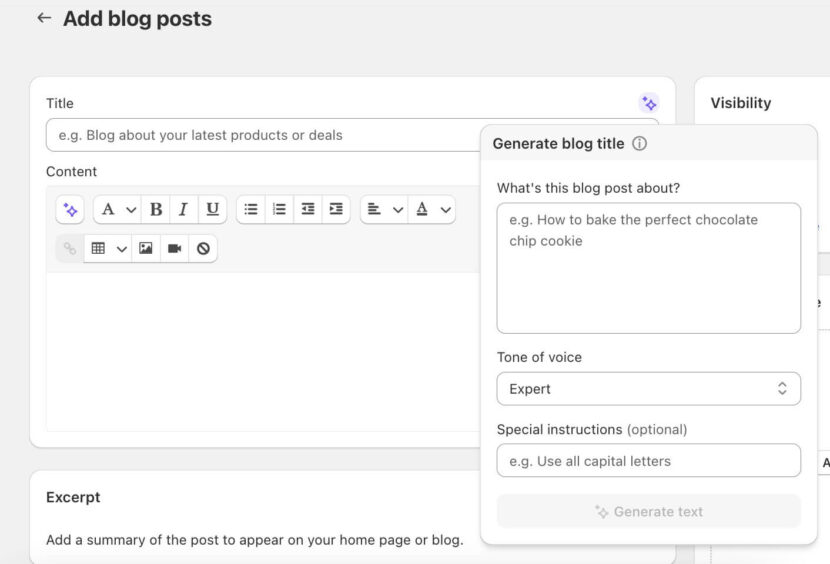Click the AI sparkle icon next to Title

pyautogui.click(x=649, y=103)
